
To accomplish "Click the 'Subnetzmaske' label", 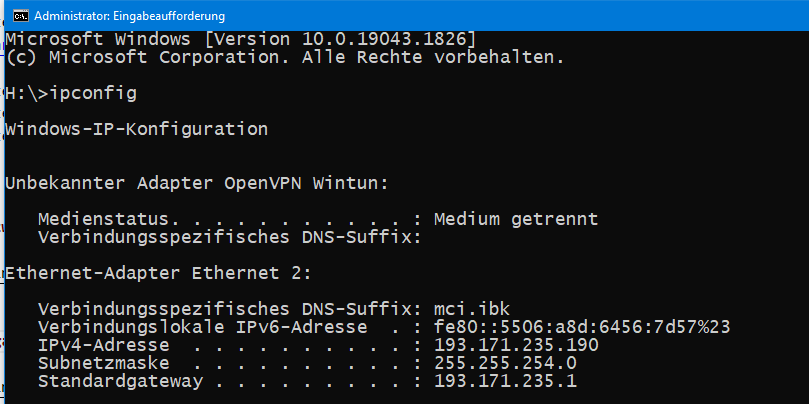I will coord(104,363).
